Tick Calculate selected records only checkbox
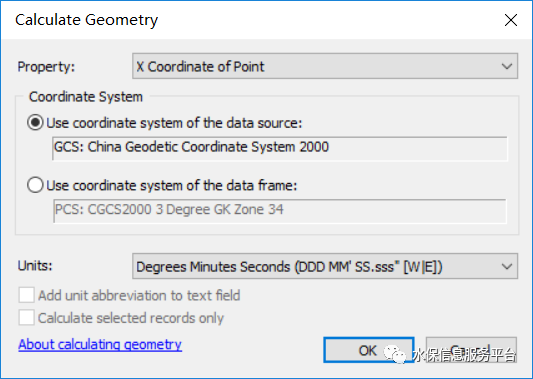 coord(26,318)
